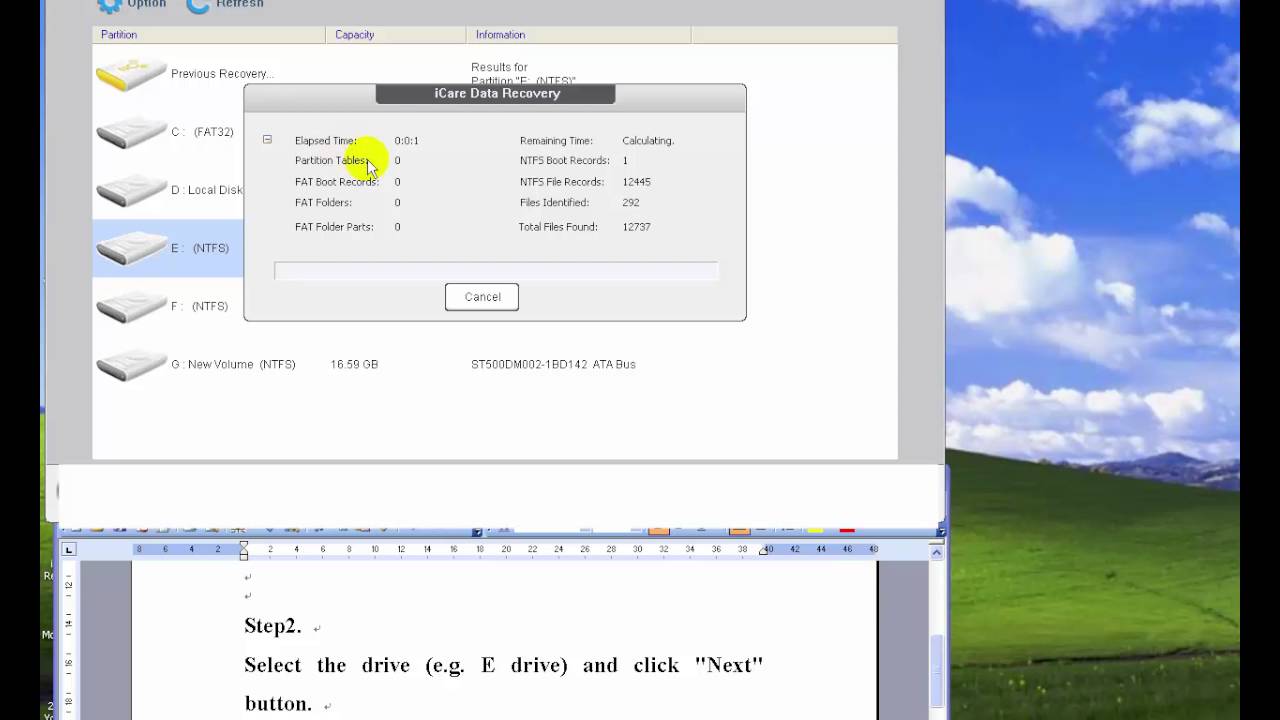Screen dimensions: 1280x720
Task: Click the value 12737
Action: [636, 227]
